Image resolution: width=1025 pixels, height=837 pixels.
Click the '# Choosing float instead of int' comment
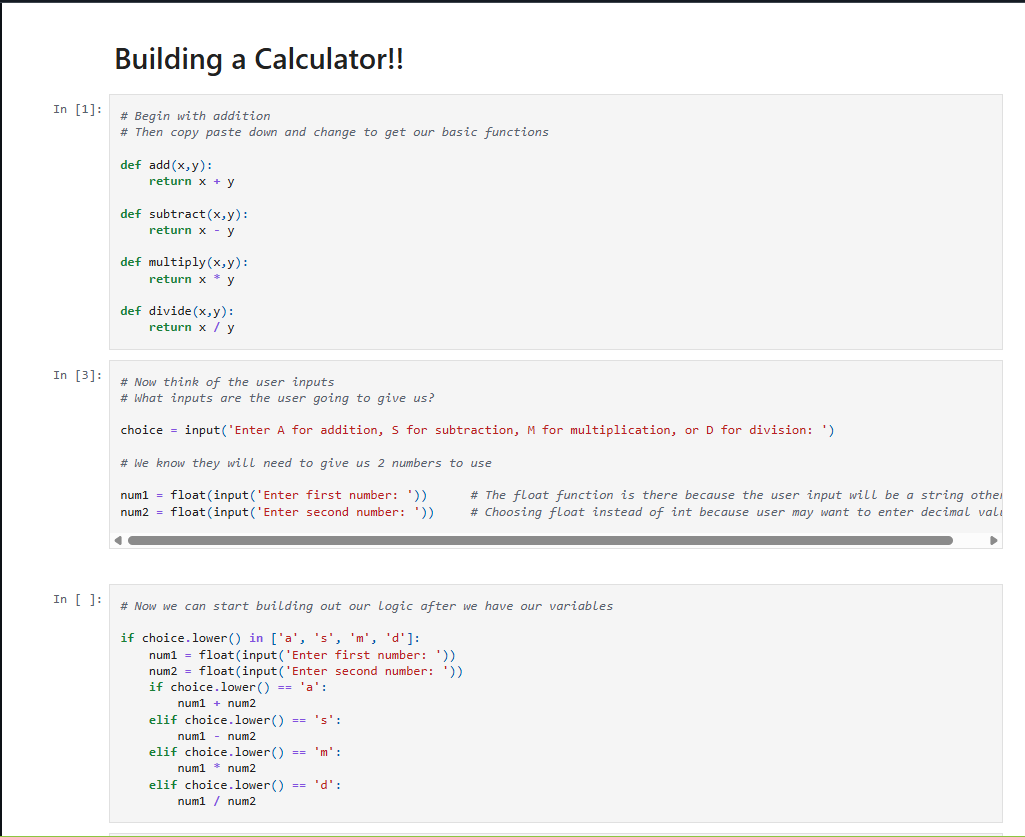(x=736, y=512)
